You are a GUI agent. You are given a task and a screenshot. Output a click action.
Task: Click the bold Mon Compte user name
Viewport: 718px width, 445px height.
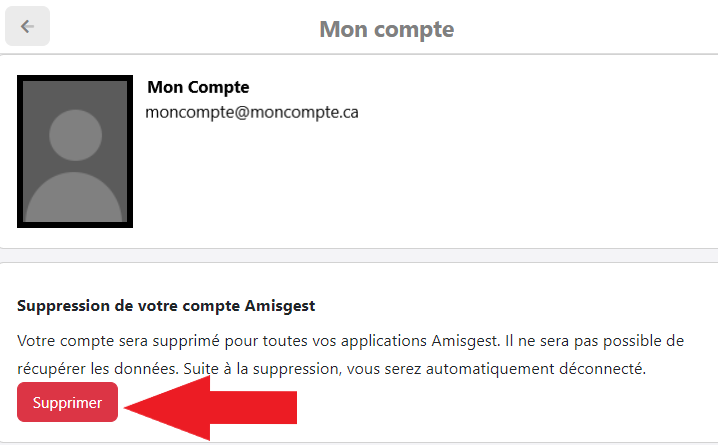point(198,87)
